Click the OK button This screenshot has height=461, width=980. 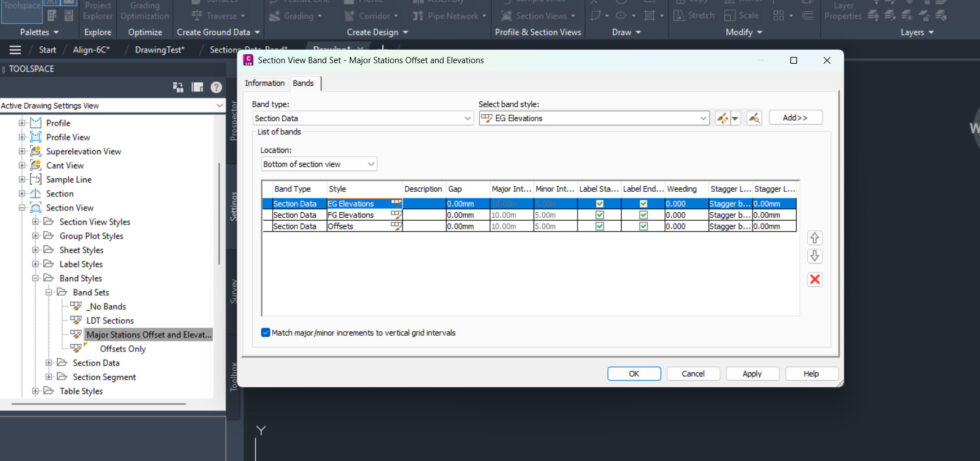(634, 374)
